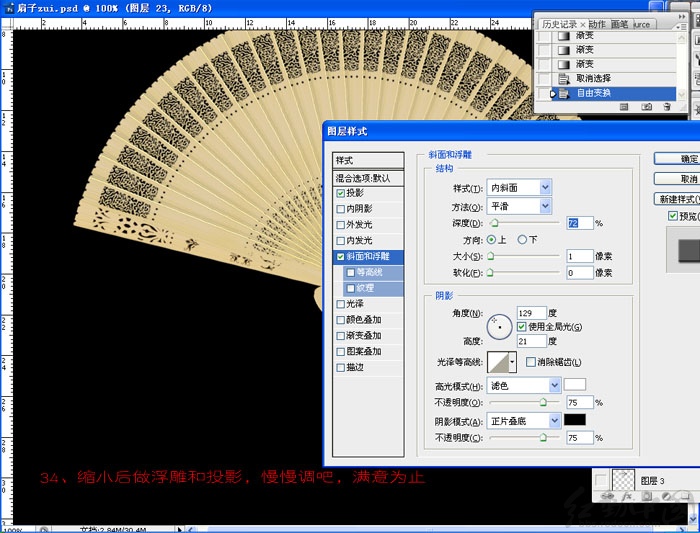Viewport: 700px width, 533px height.
Task: Open 方法 dropdown showing 平滑
Action: click(519, 206)
